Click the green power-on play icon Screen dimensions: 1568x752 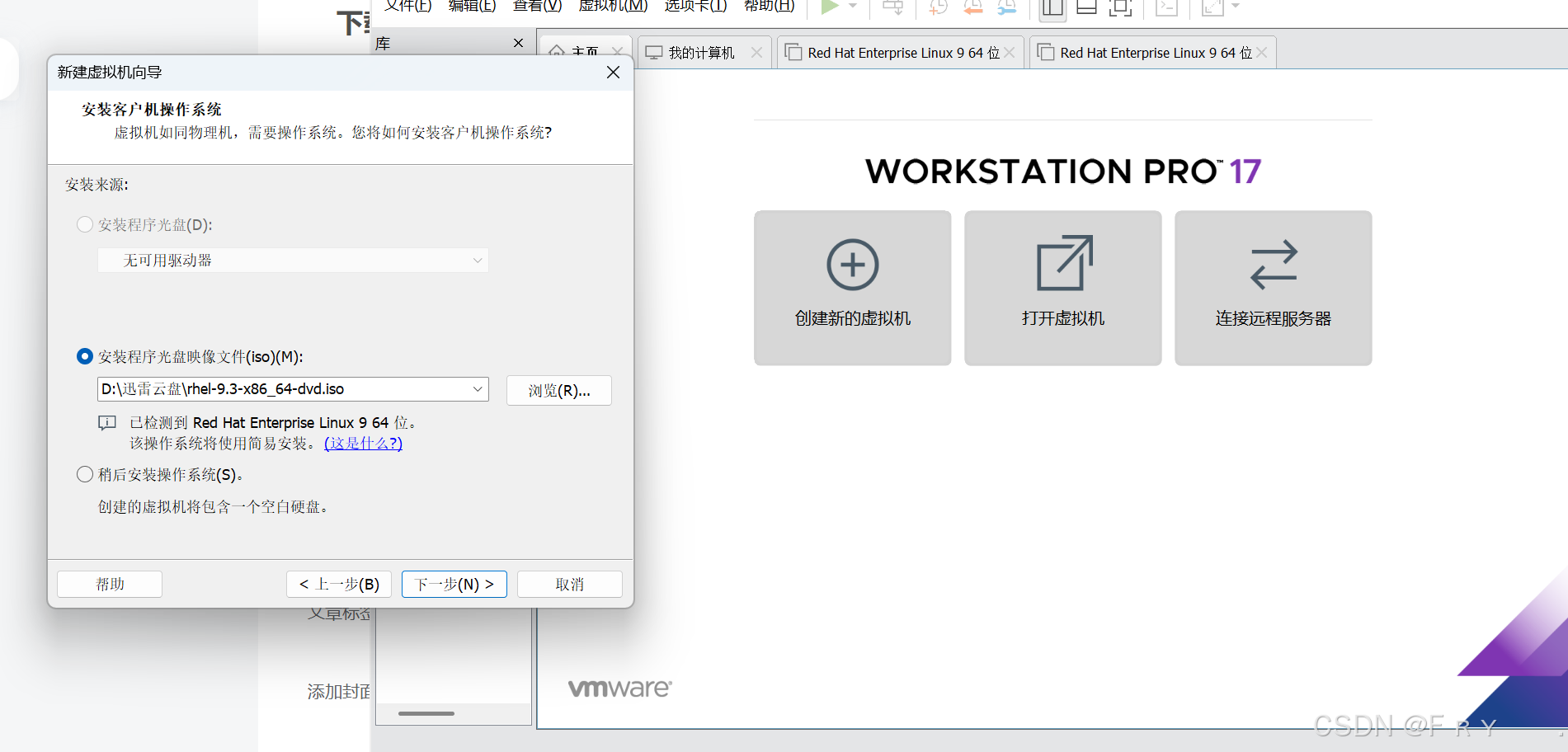pyautogui.click(x=830, y=7)
